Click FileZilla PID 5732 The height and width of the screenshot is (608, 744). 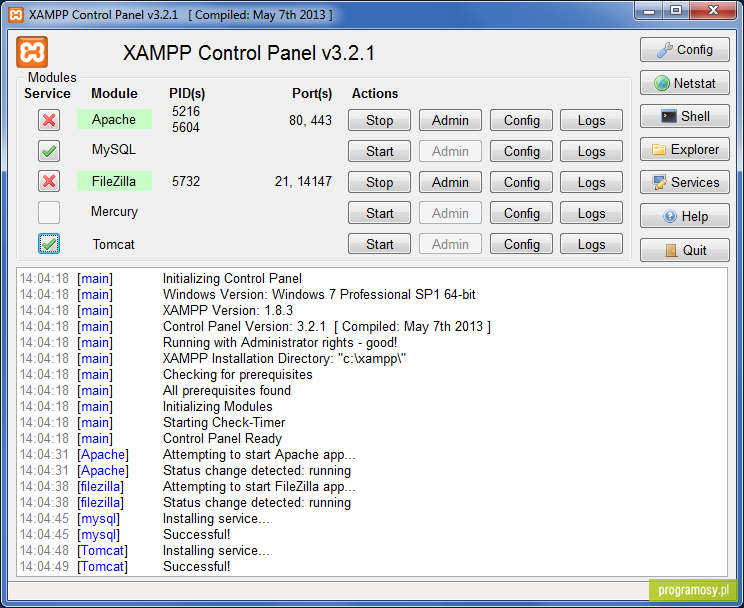[186, 181]
